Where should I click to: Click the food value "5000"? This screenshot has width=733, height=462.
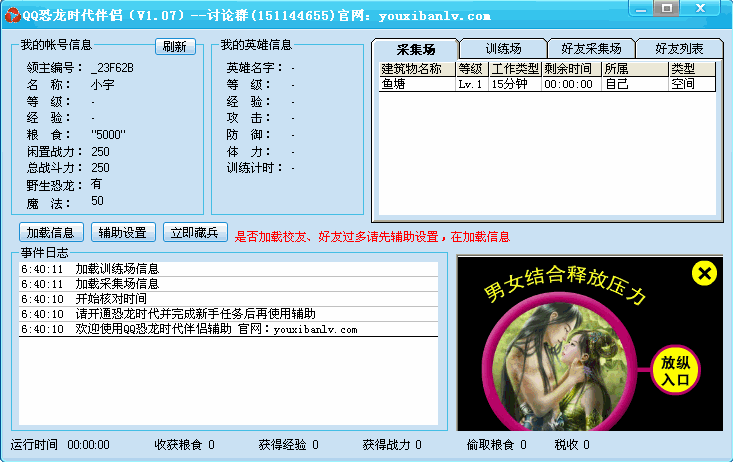click(108, 135)
